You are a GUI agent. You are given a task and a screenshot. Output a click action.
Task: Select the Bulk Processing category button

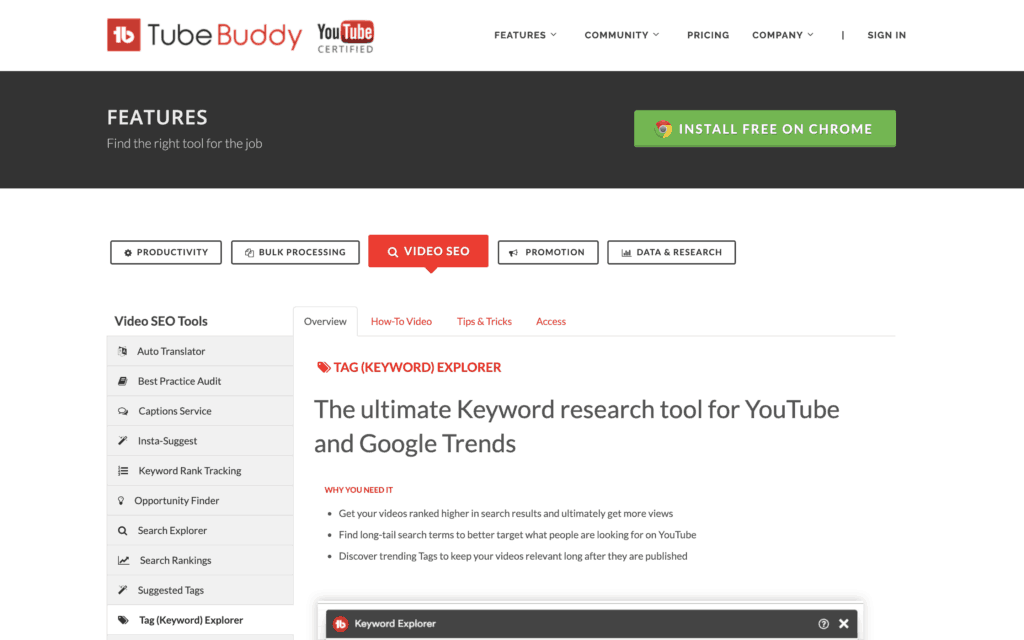click(295, 253)
